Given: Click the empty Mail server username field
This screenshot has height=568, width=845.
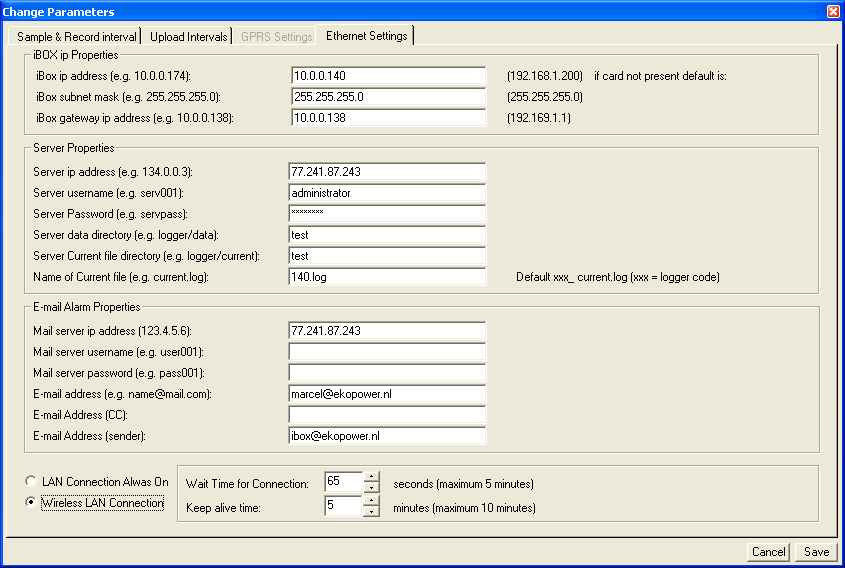Looking at the screenshot, I should (386, 352).
